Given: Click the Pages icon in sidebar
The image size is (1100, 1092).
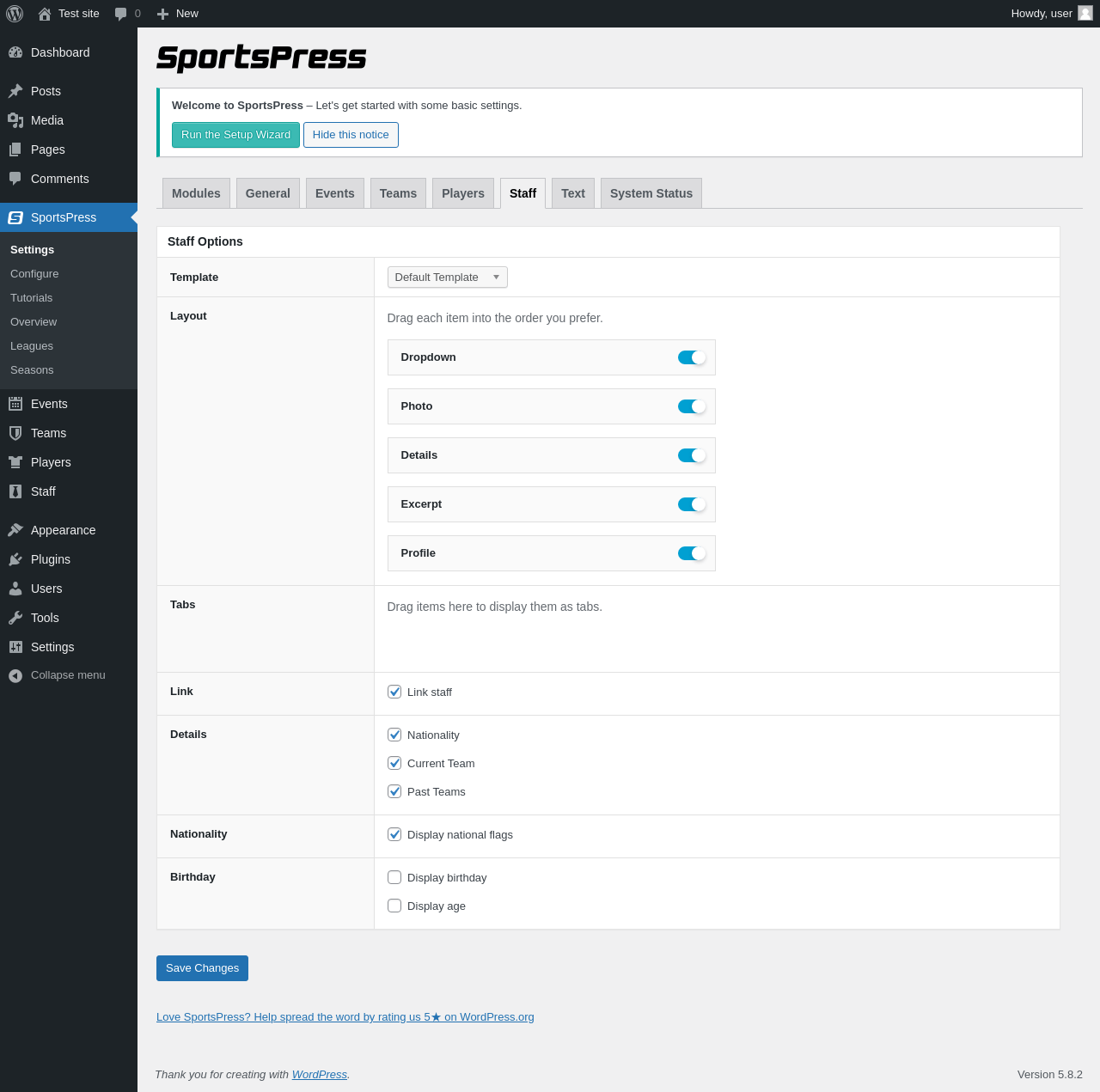Looking at the screenshot, I should 15,149.
